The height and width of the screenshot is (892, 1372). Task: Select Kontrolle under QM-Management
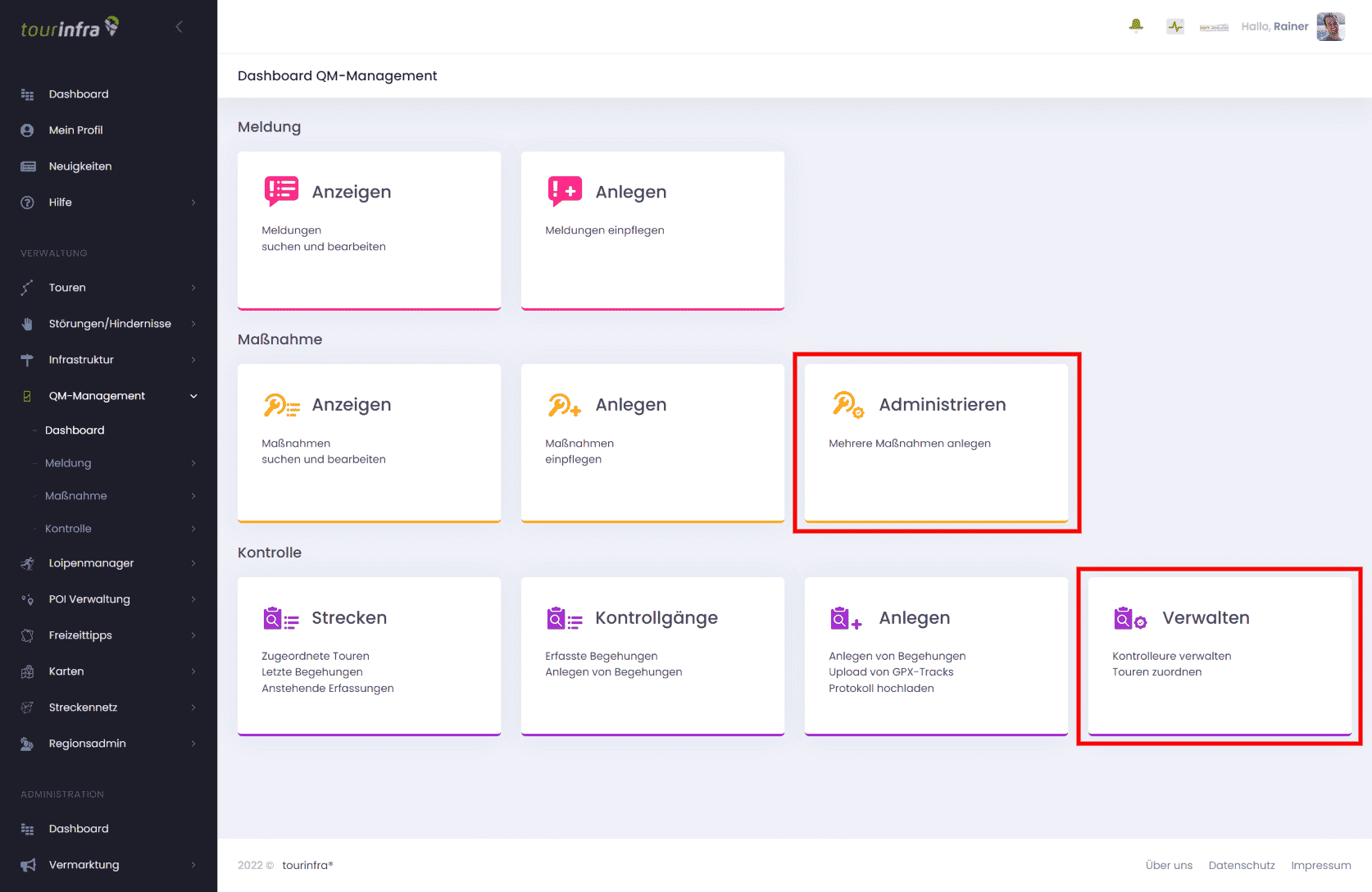68,529
